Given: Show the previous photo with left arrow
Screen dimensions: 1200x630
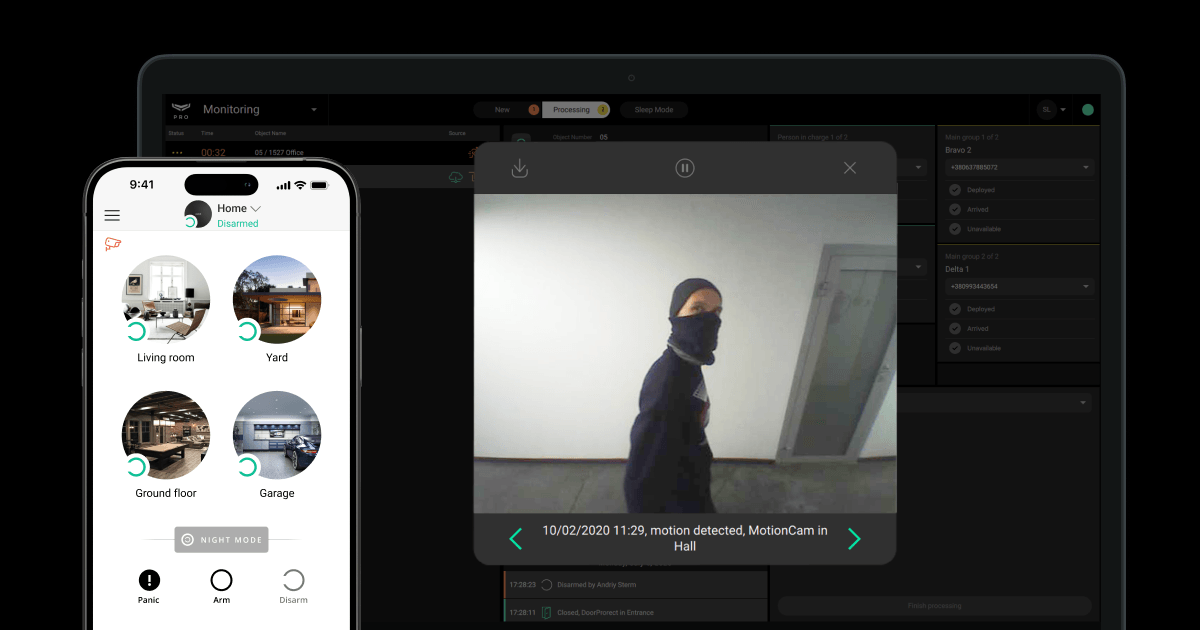Looking at the screenshot, I should point(516,539).
